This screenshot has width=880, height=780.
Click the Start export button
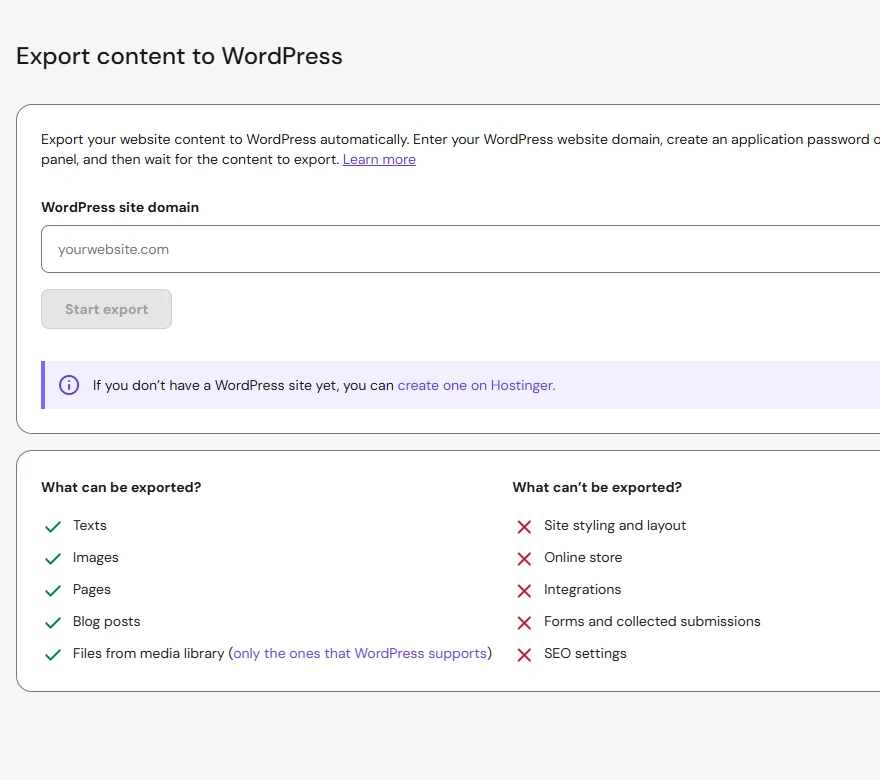coord(107,309)
